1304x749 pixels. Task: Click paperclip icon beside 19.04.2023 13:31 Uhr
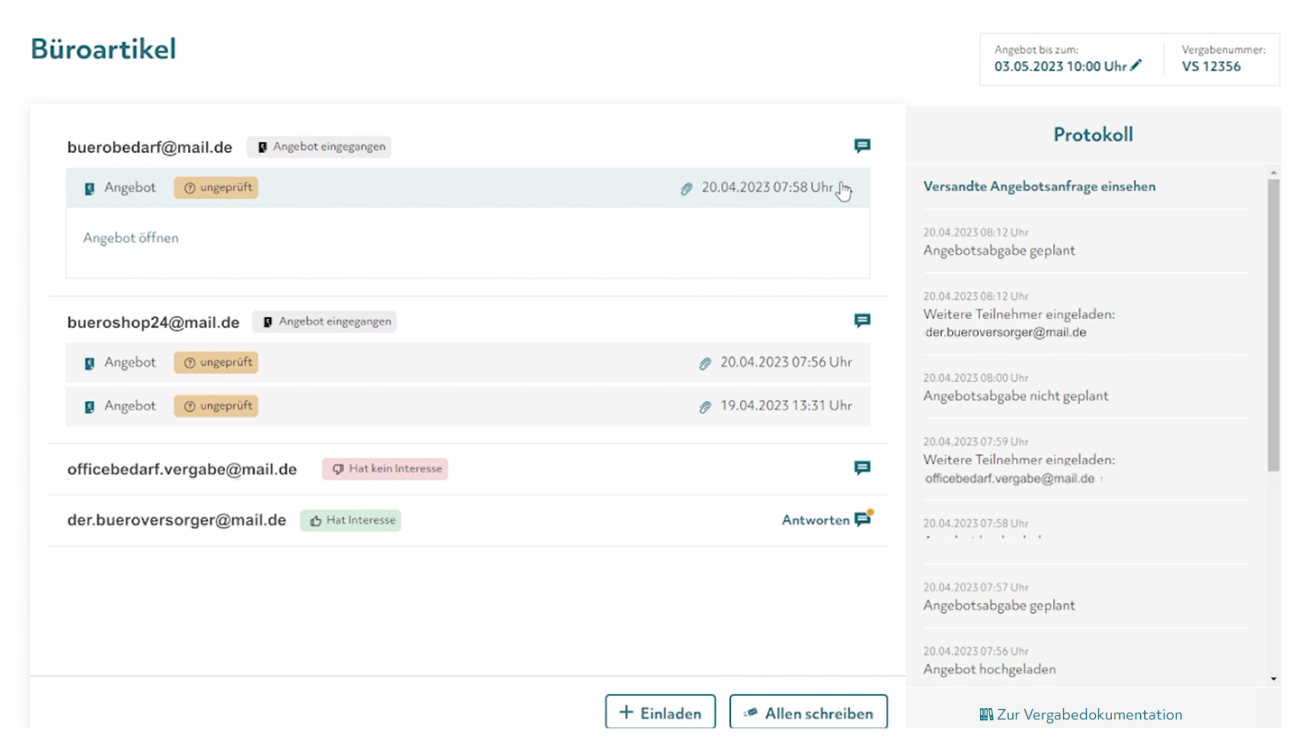[x=705, y=407]
